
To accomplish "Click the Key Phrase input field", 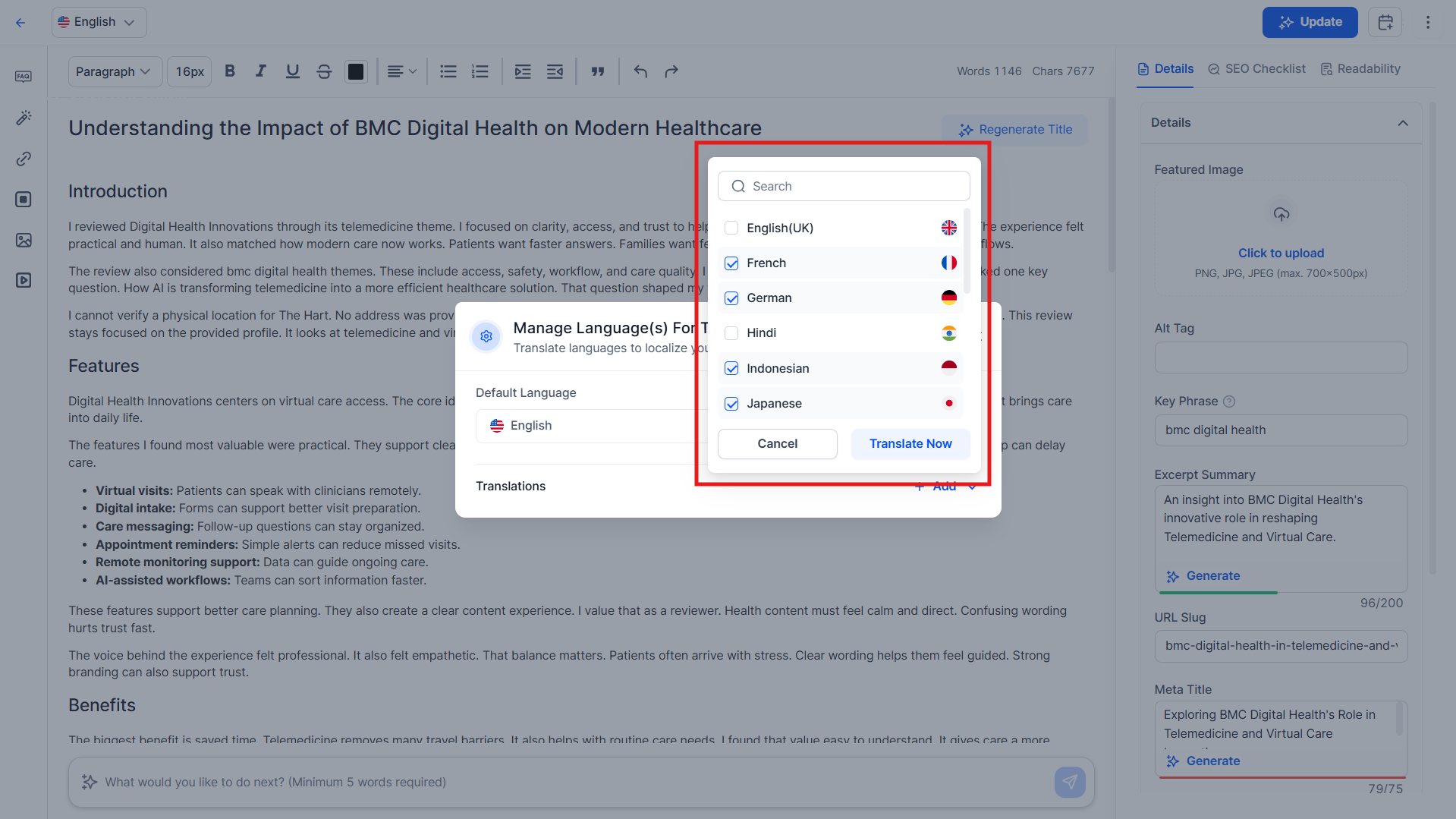I will click(1281, 430).
